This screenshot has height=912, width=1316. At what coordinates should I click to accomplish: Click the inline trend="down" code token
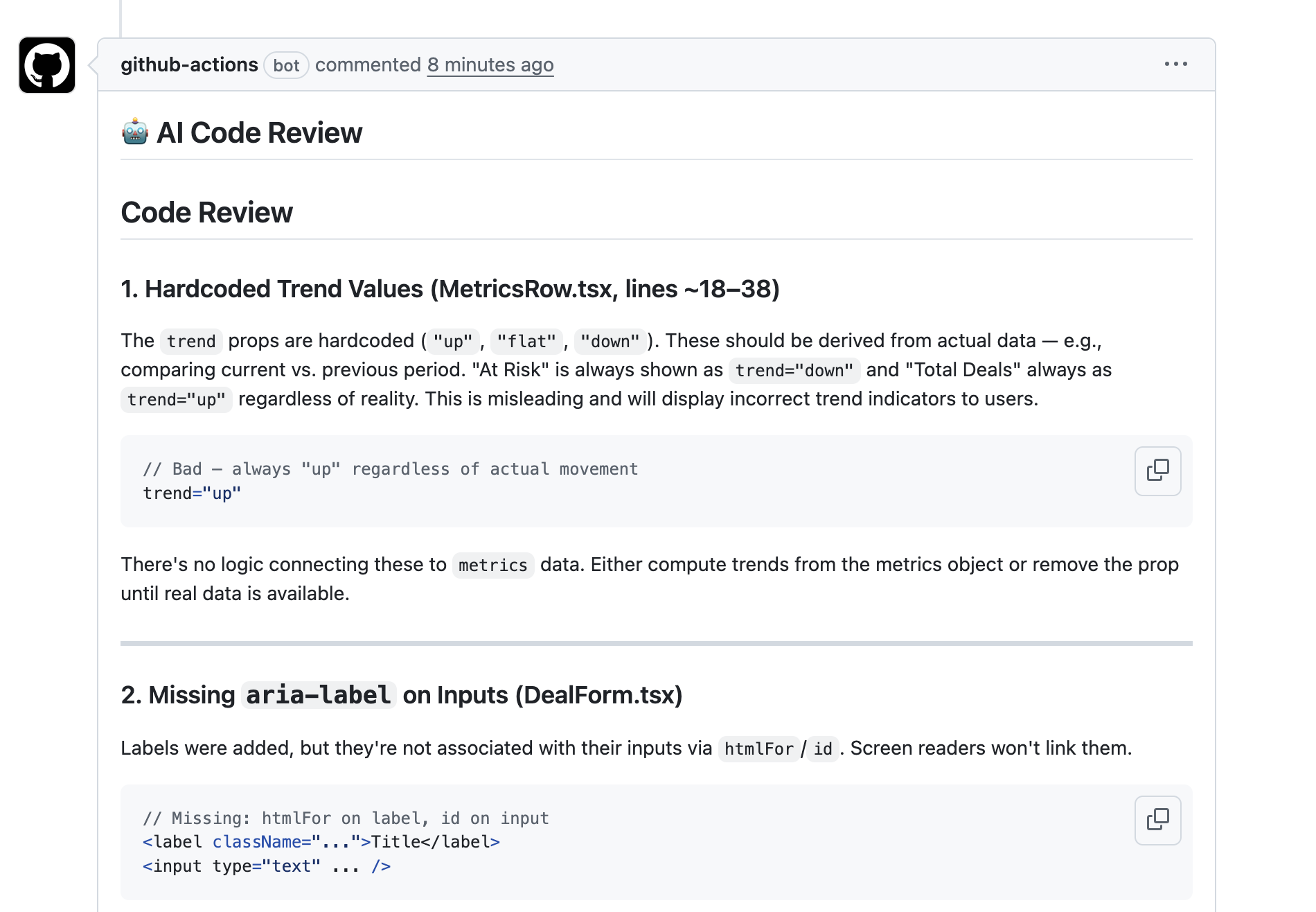794,371
